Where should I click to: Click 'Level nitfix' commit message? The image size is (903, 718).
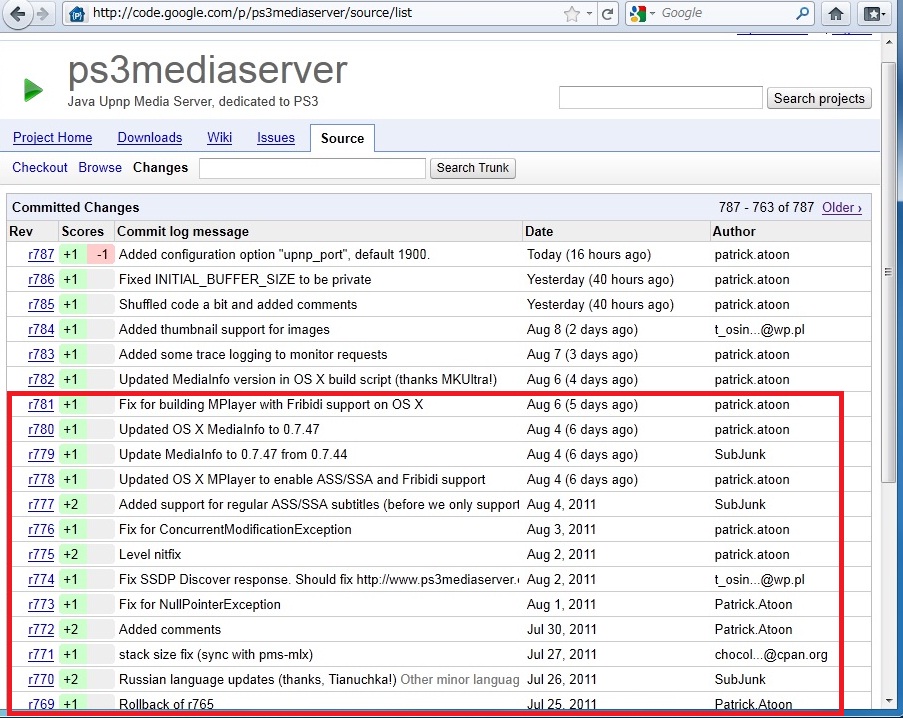coord(150,554)
